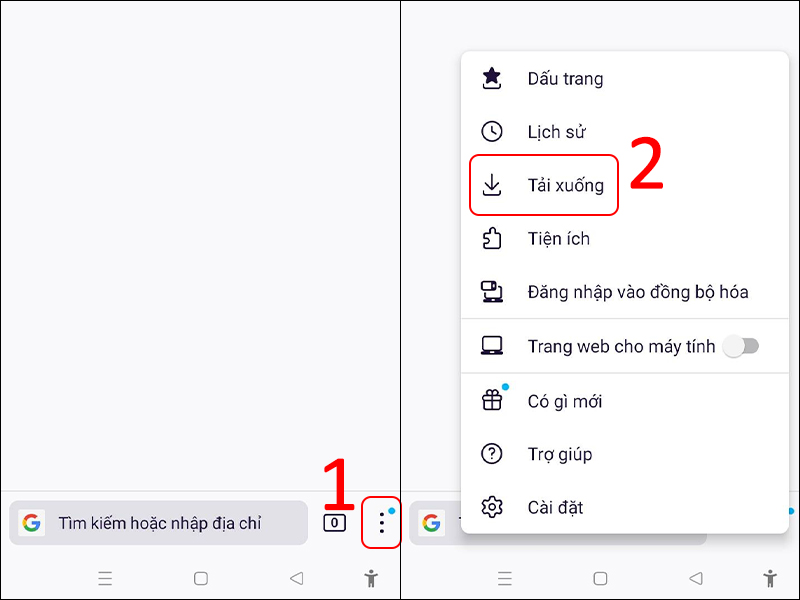Click the download arrow icon
The width and height of the screenshot is (800, 600).
pos(492,185)
